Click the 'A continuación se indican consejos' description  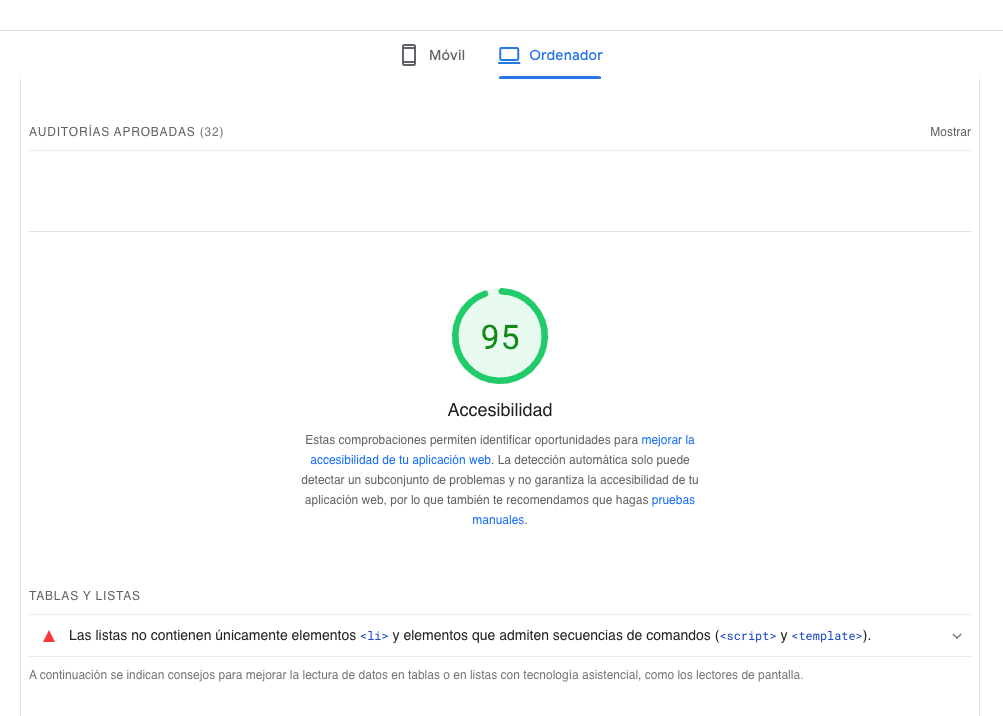415,675
